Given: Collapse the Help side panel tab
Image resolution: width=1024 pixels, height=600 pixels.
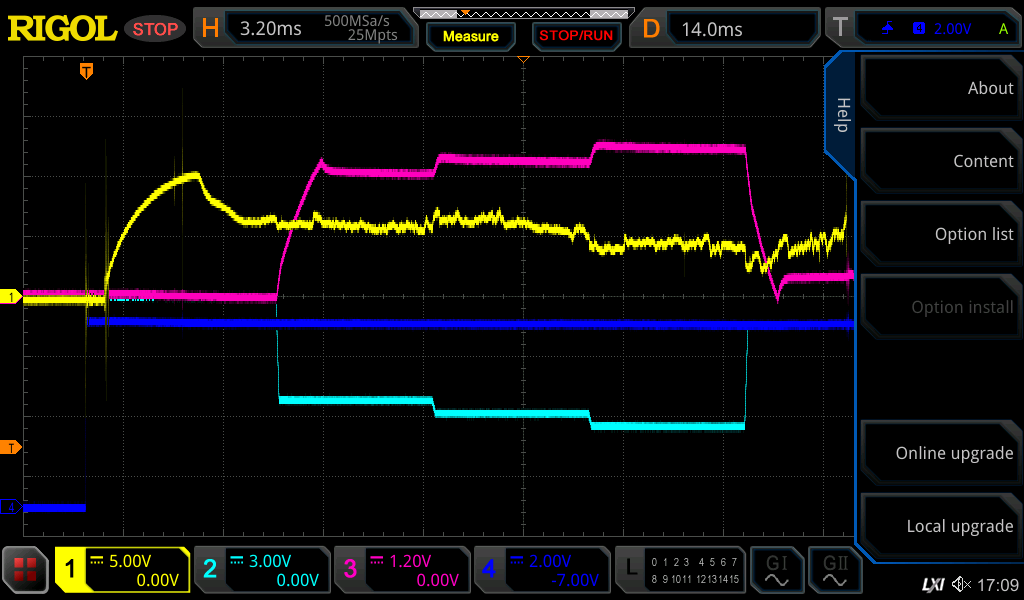Looking at the screenshot, I should 842,114.
